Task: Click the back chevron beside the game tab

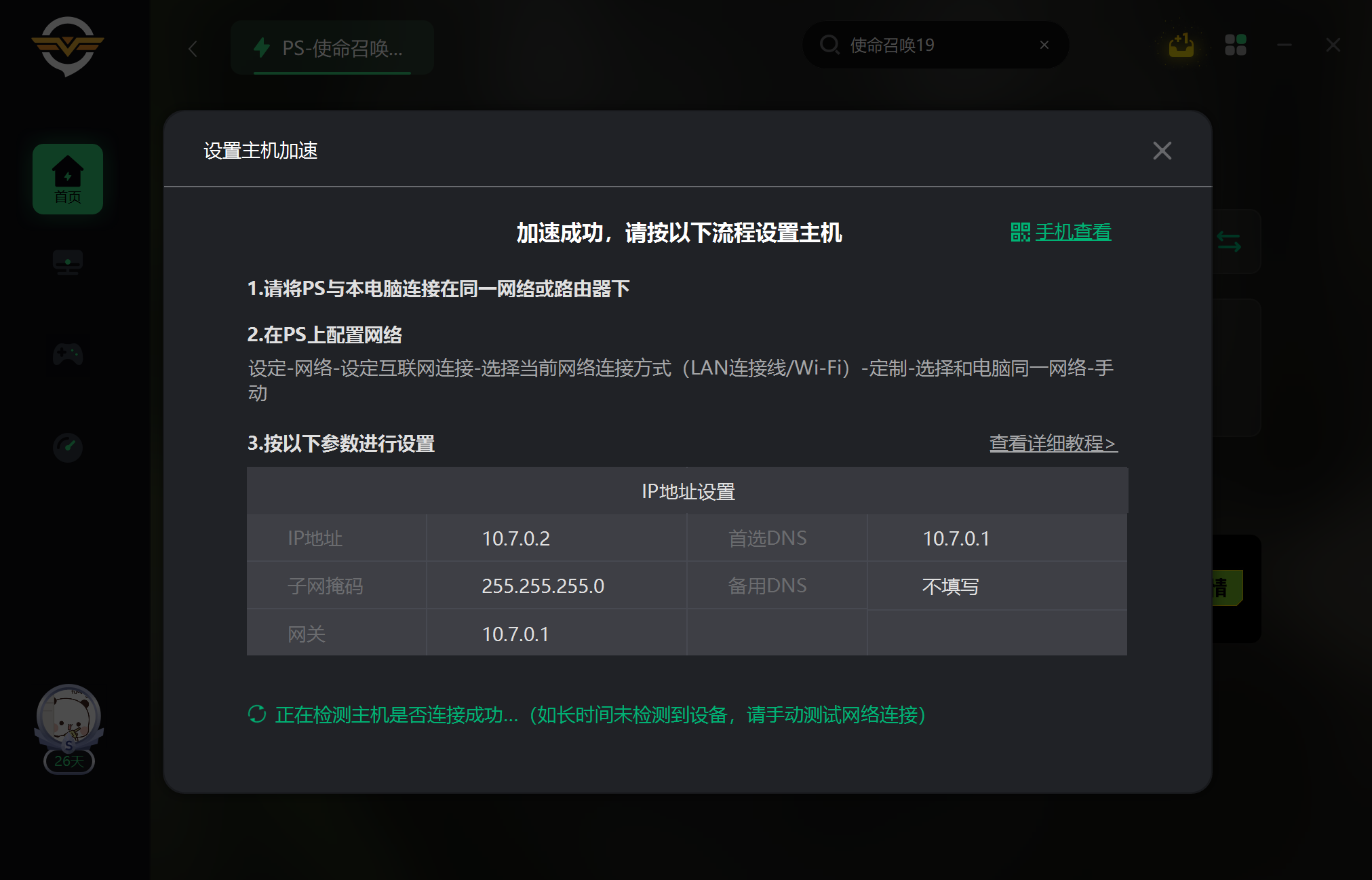Action: pyautogui.click(x=193, y=48)
